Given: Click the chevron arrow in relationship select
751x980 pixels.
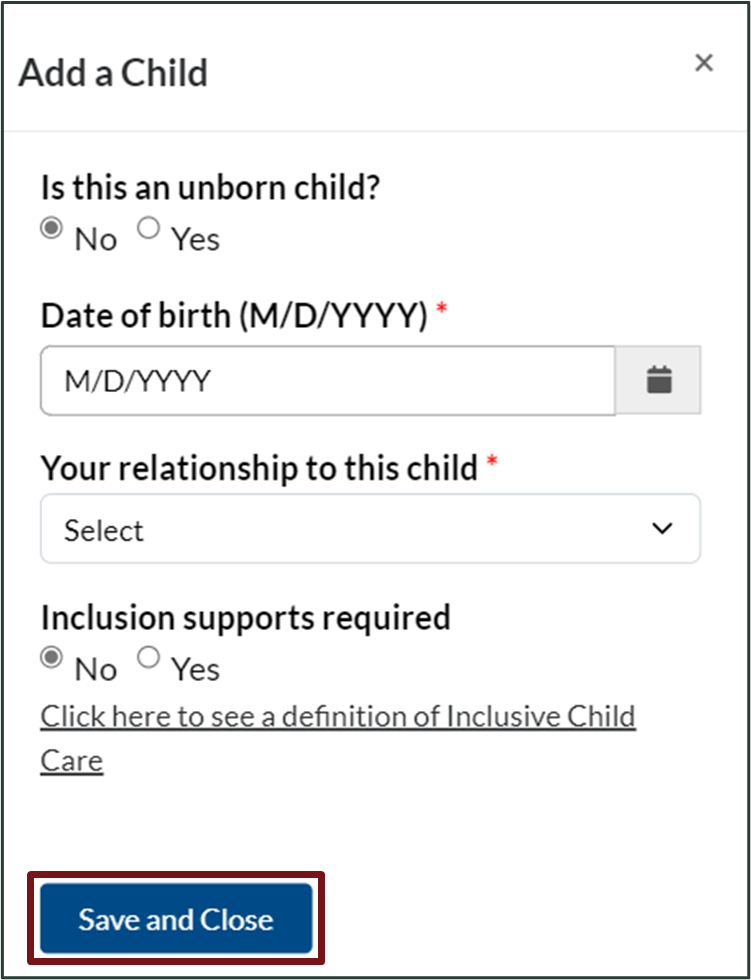Looking at the screenshot, I should pyautogui.click(x=661, y=529).
